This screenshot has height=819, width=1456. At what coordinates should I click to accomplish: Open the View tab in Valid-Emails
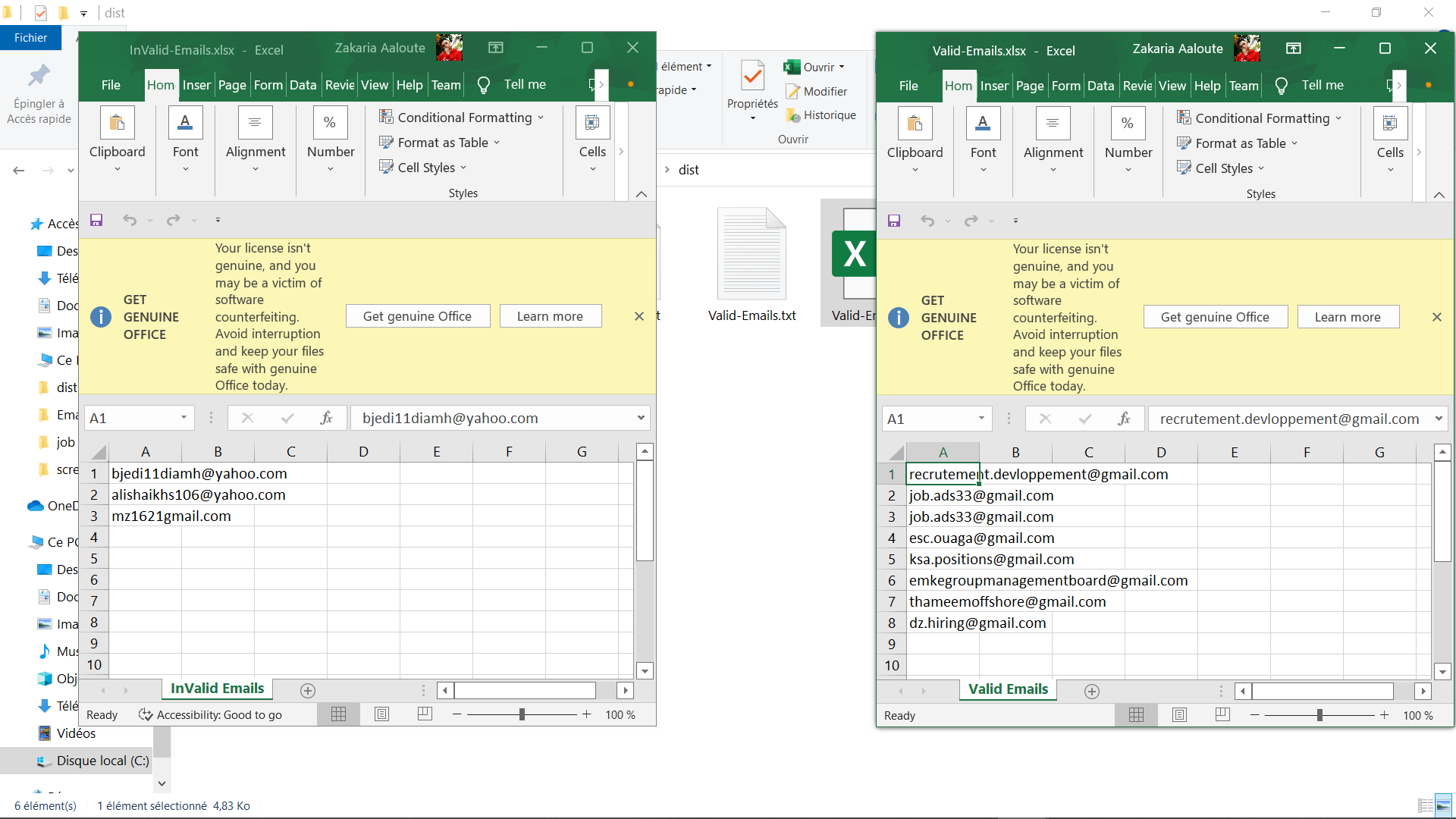point(1172,86)
